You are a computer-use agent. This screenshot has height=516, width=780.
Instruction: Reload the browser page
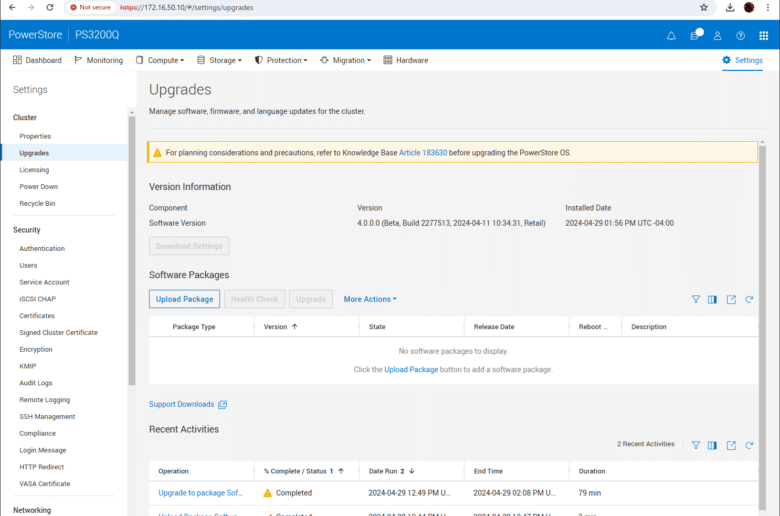point(50,7)
